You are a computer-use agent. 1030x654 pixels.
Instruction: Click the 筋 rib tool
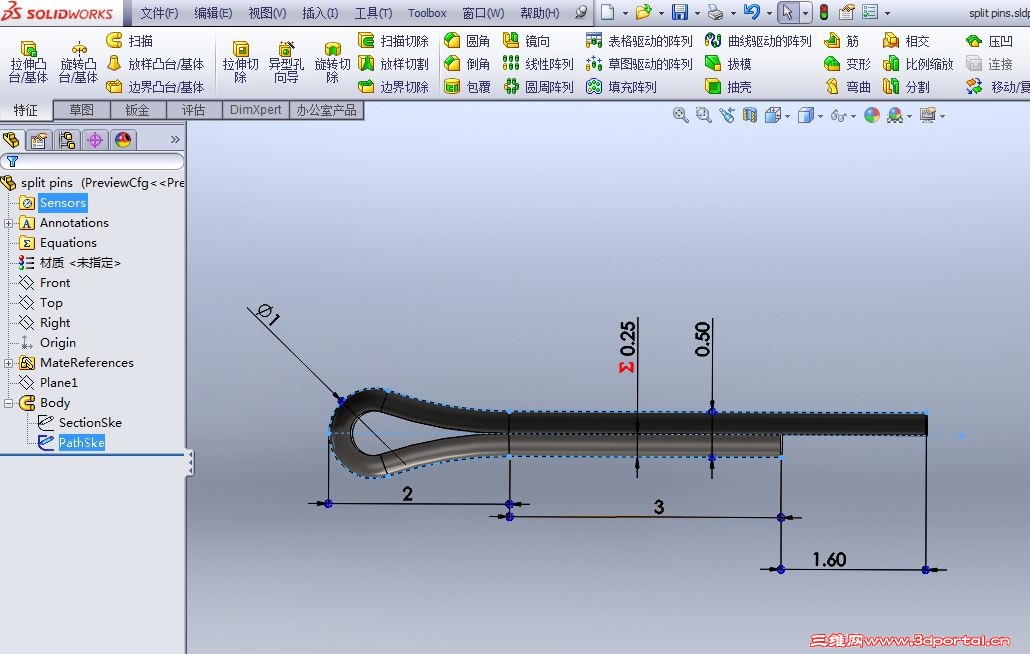pos(841,41)
